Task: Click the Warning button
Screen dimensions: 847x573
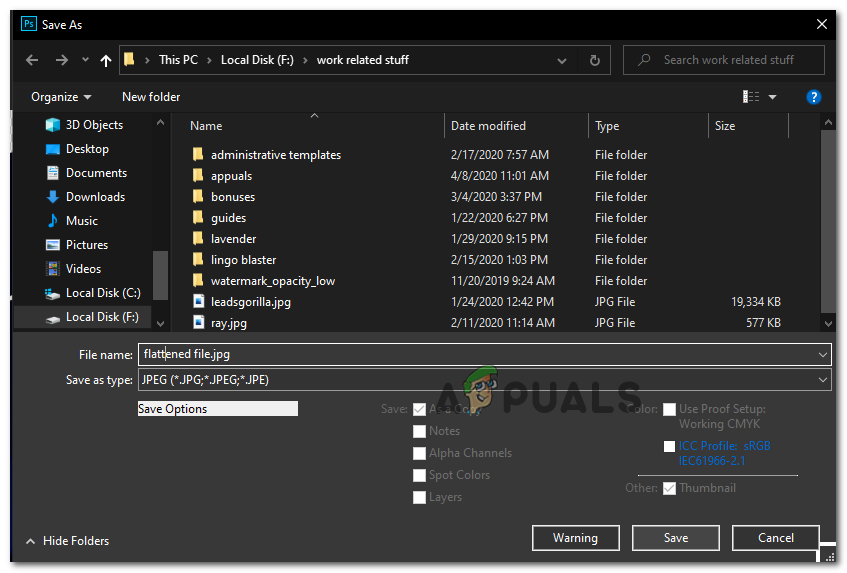Action: click(x=575, y=538)
